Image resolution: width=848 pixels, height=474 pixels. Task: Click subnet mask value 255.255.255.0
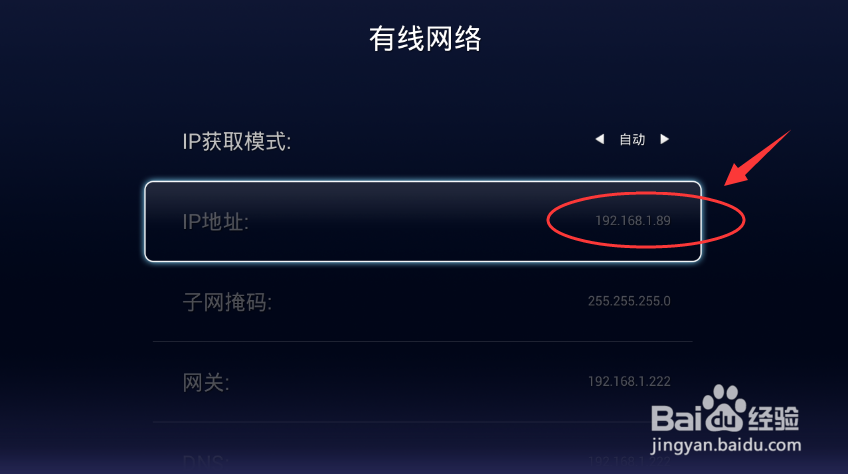coord(629,301)
